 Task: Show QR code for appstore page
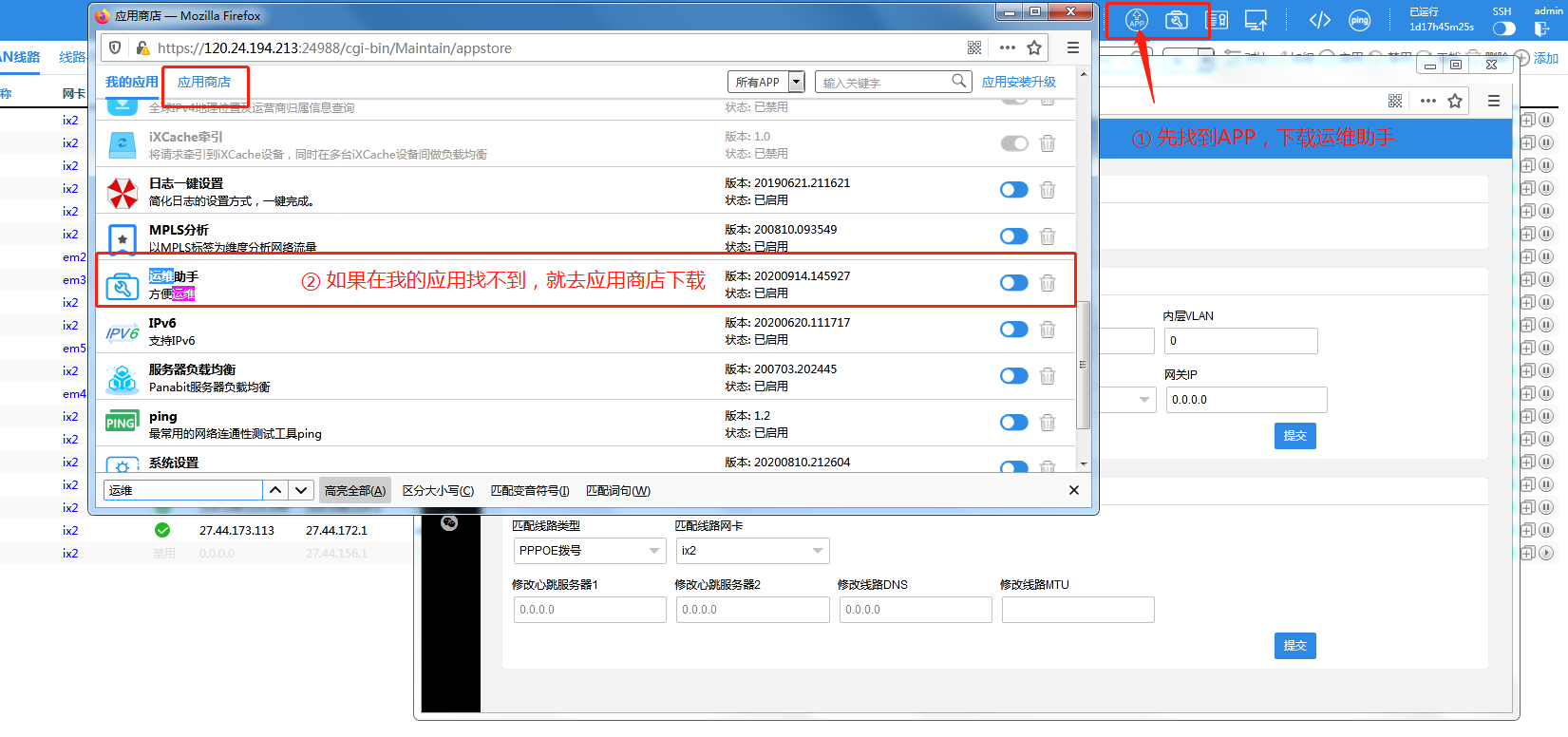[974, 47]
